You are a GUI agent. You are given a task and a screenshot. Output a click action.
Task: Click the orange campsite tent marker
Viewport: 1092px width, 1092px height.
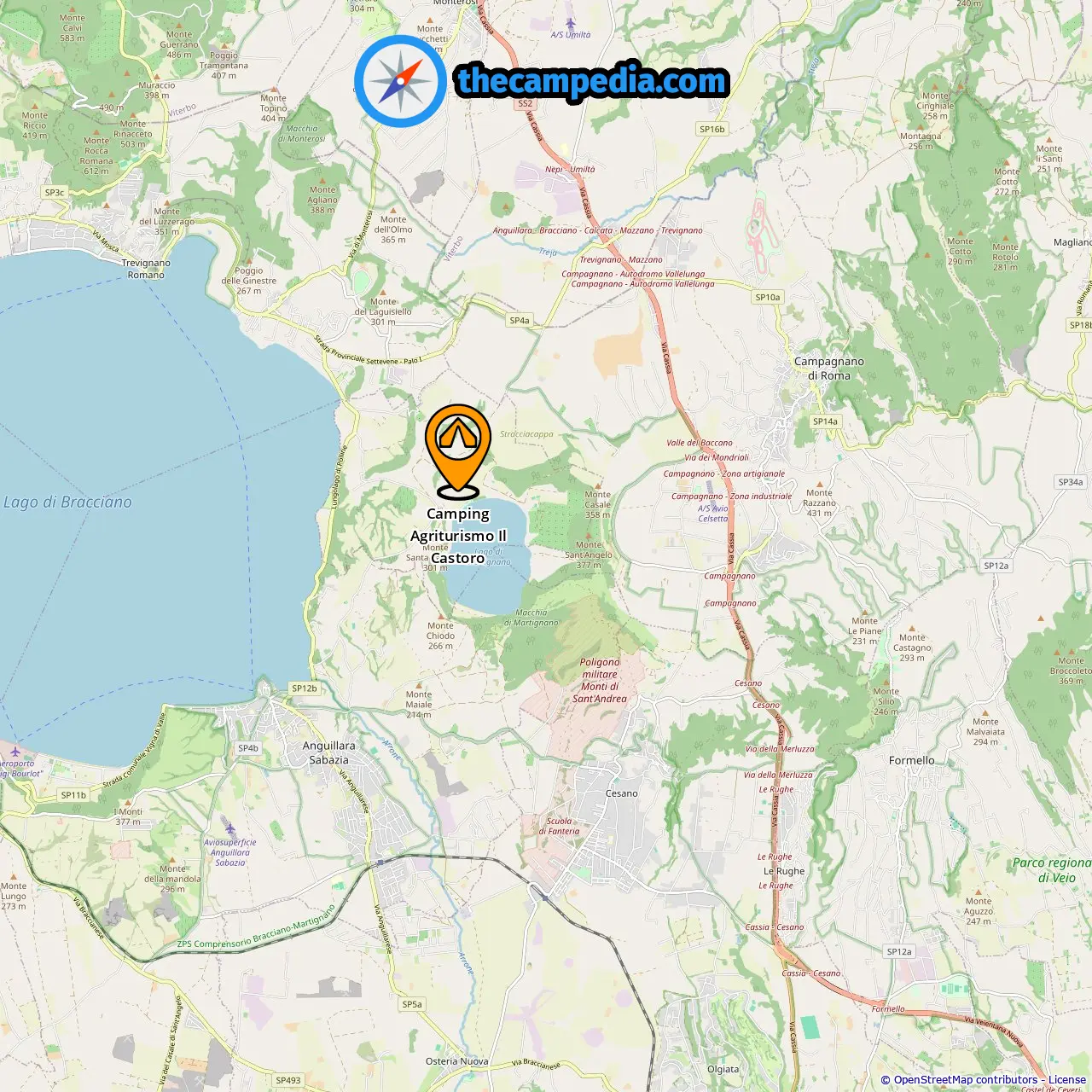pos(458,451)
